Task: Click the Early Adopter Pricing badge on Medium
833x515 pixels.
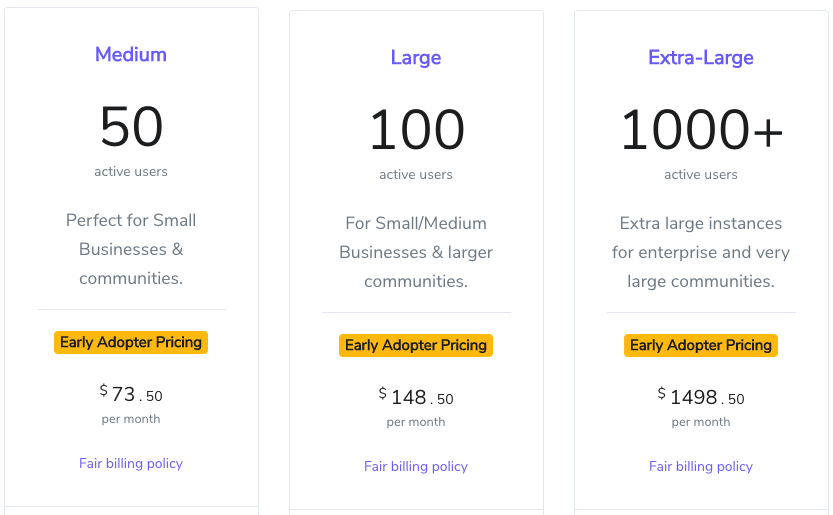Action: pos(131,342)
